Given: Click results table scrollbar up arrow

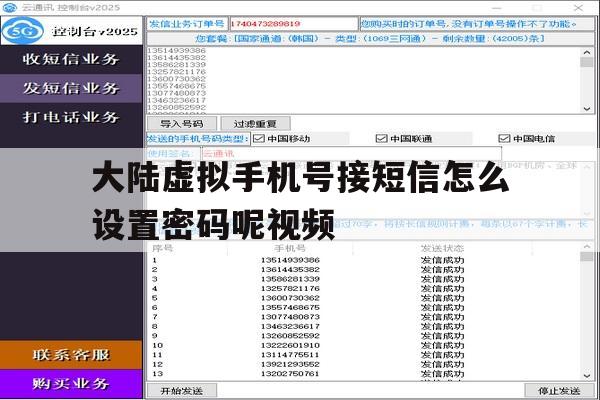Looking at the screenshot, I should (587, 247).
